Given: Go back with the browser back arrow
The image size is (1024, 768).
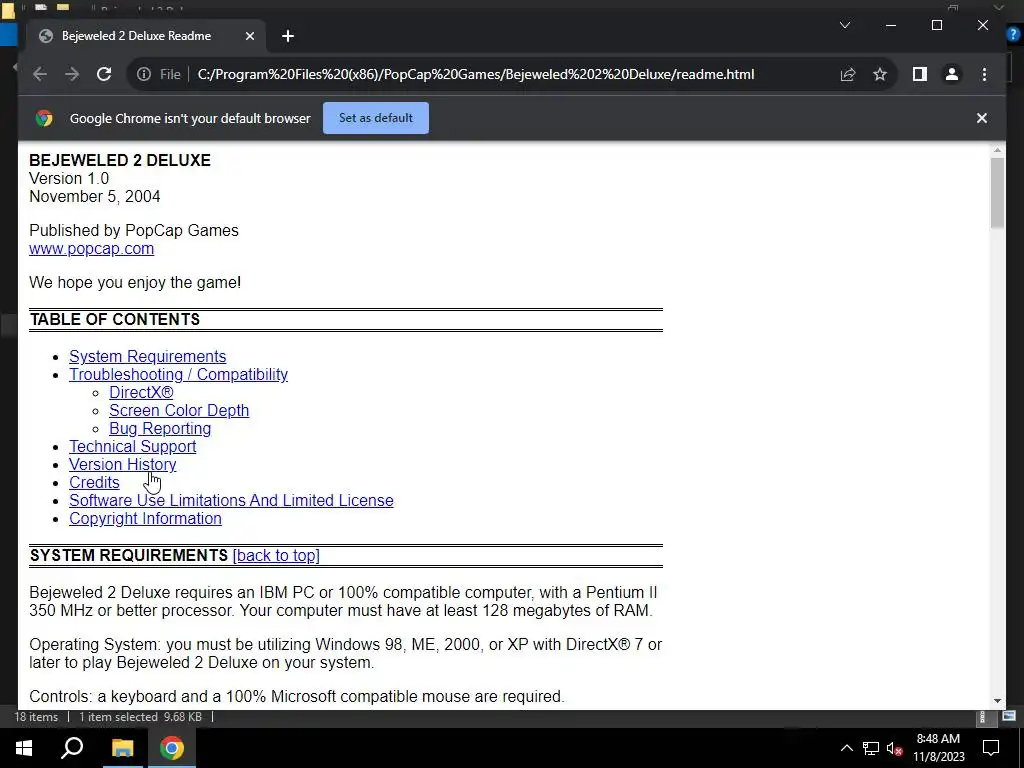Looking at the screenshot, I should pos(40,74).
